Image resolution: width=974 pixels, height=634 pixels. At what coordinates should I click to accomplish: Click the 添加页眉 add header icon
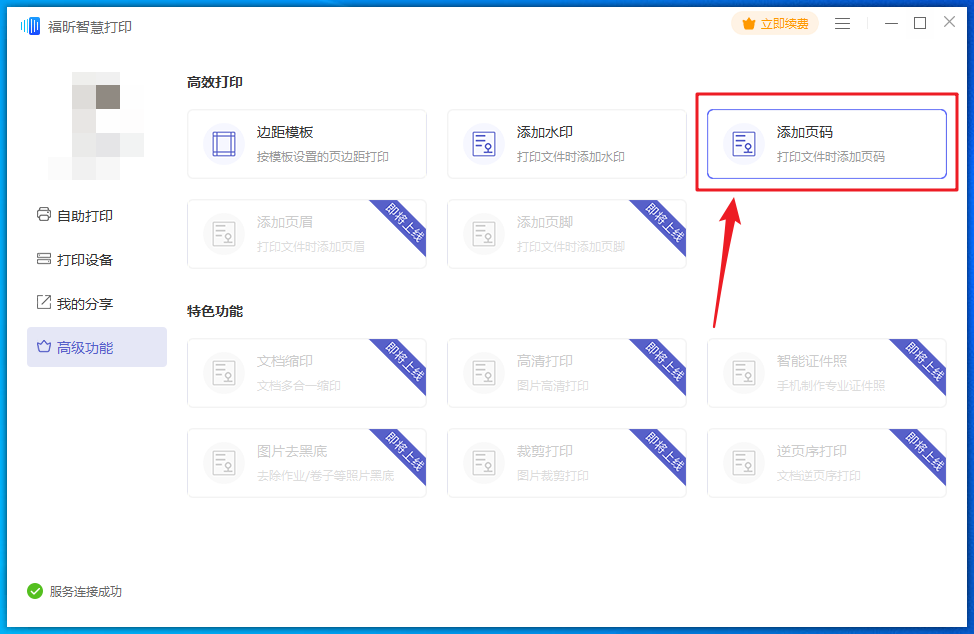pyautogui.click(x=223, y=233)
